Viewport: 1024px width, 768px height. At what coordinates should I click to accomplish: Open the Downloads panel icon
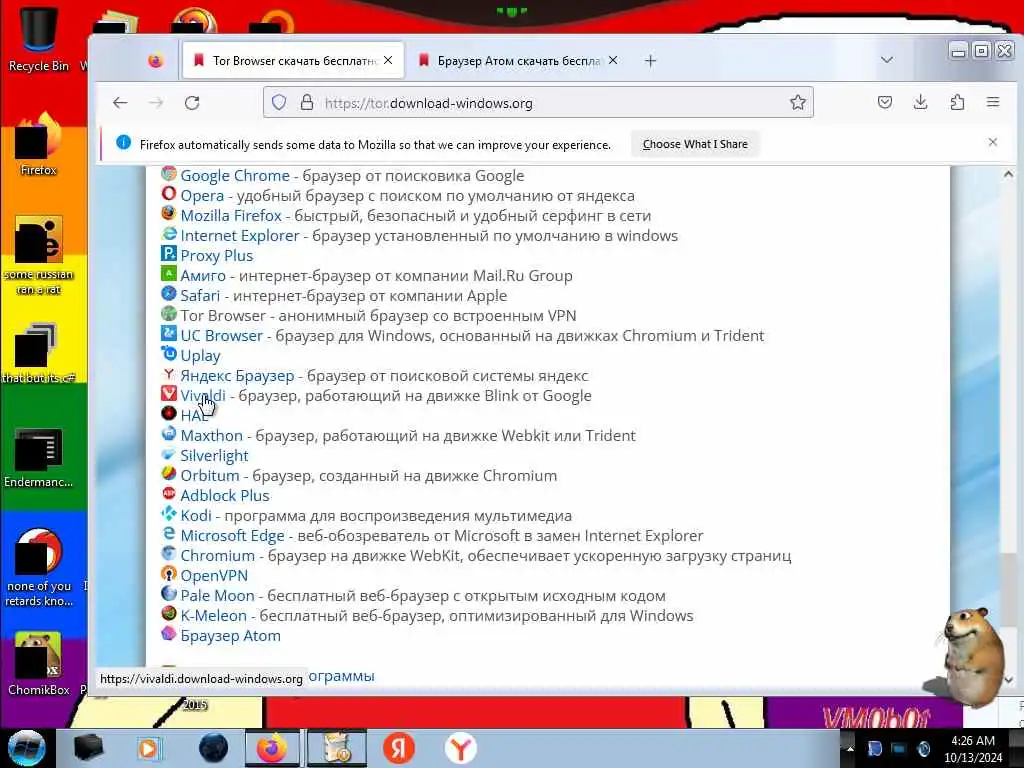[921, 103]
